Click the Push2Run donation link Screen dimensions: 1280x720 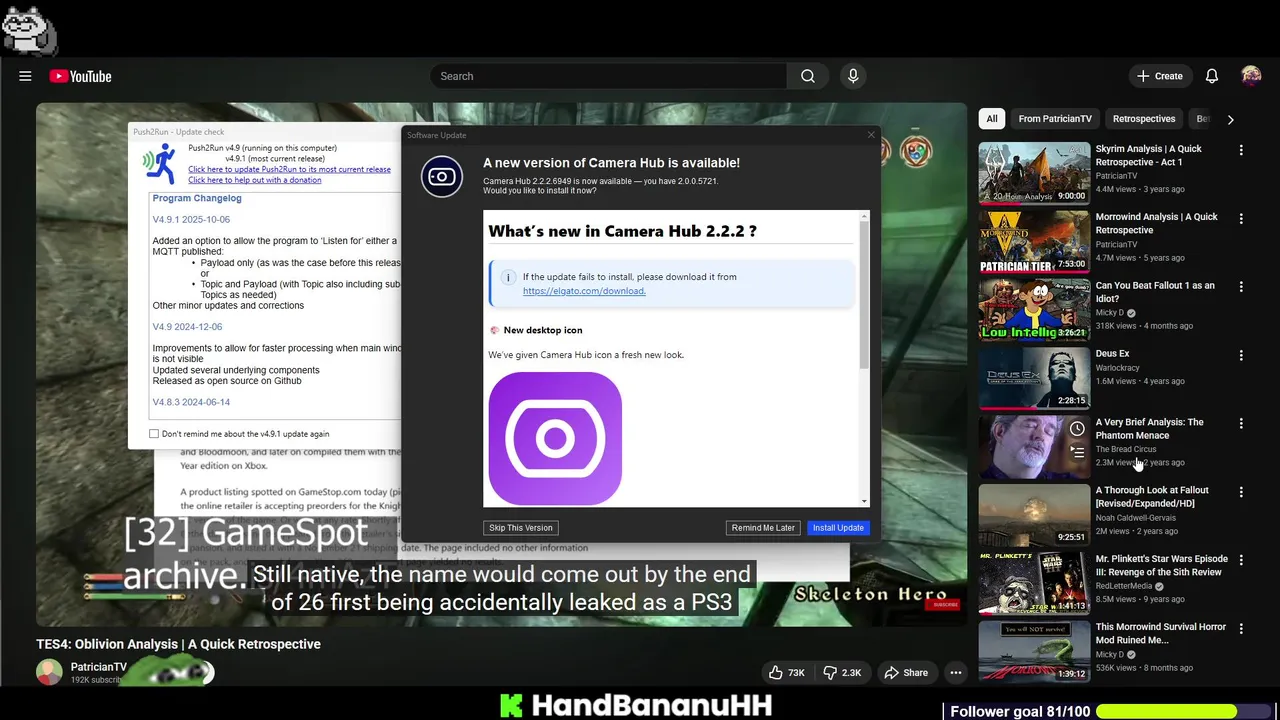pyautogui.click(x=255, y=180)
